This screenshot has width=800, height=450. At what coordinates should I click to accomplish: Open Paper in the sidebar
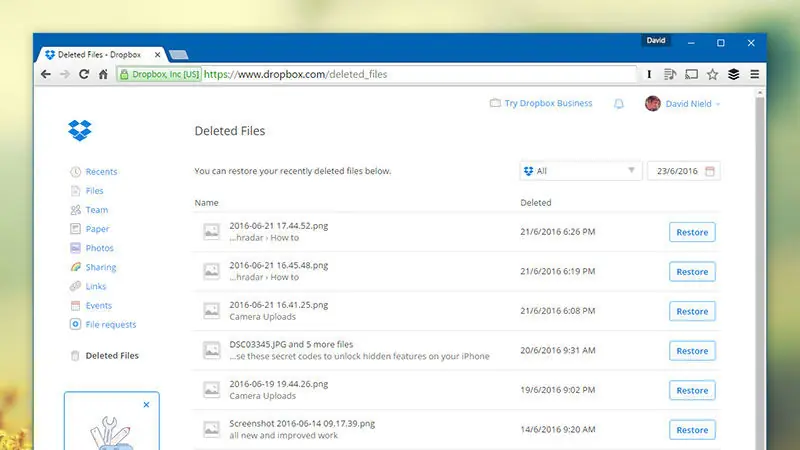(97, 229)
